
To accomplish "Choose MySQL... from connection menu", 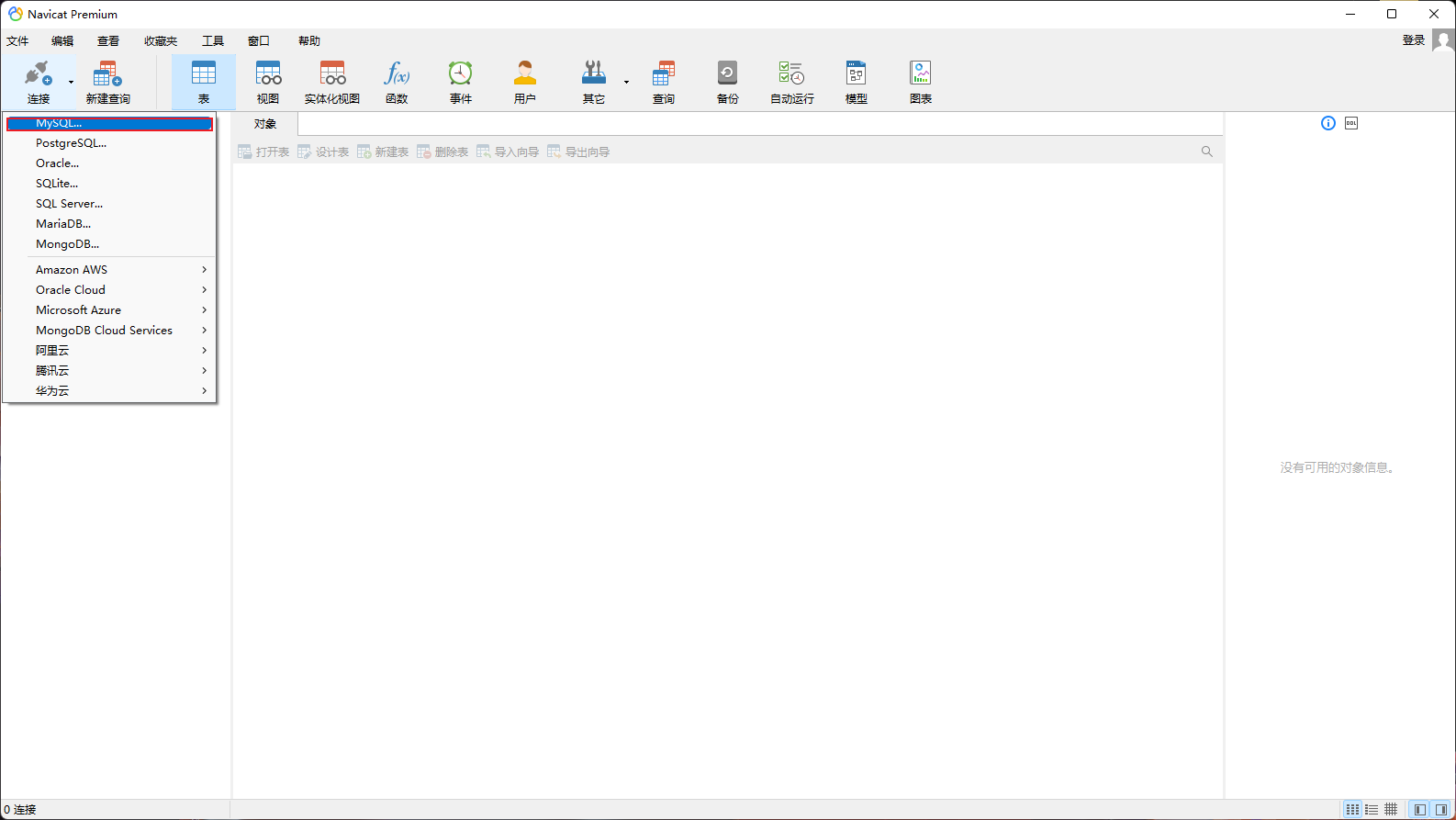I will tap(110, 123).
